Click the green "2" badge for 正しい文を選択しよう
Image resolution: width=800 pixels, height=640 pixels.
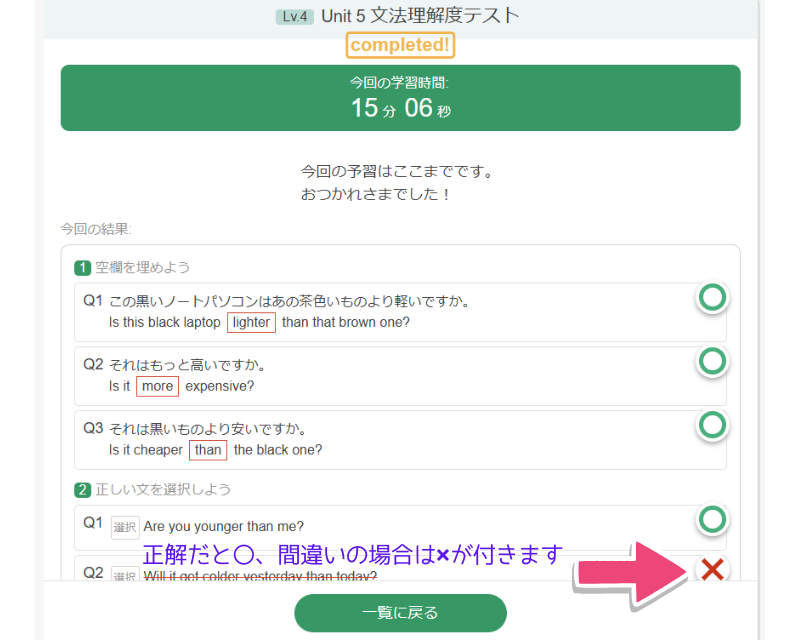pos(83,489)
